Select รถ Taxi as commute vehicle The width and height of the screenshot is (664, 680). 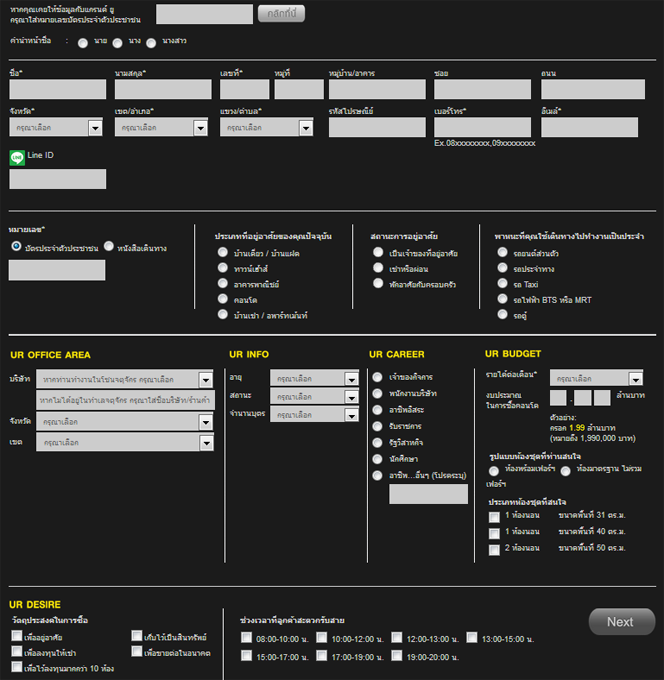pos(503,284)
